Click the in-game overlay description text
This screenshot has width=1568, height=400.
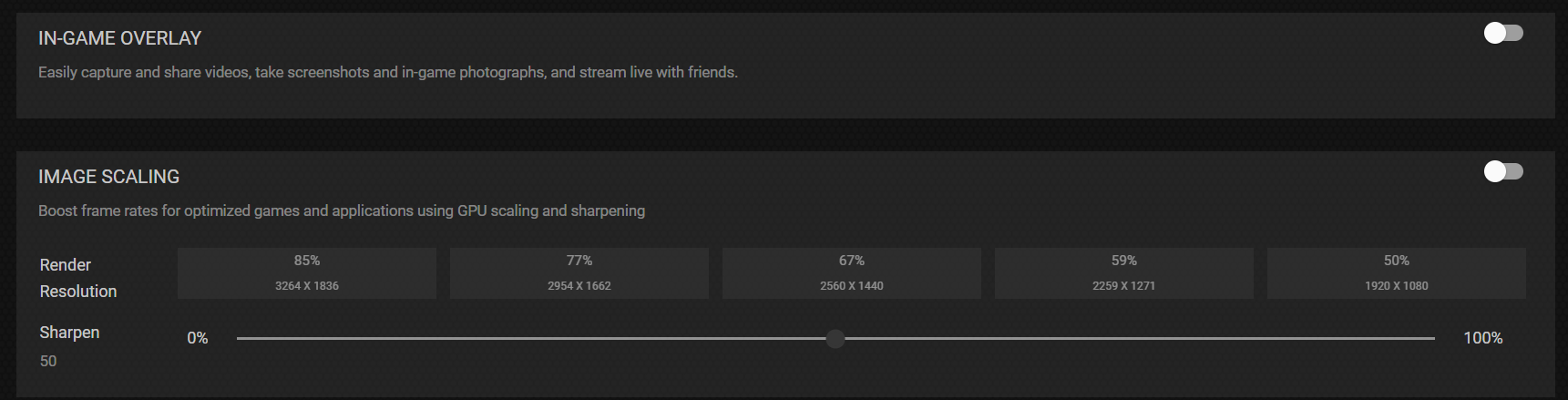[387, 72]
